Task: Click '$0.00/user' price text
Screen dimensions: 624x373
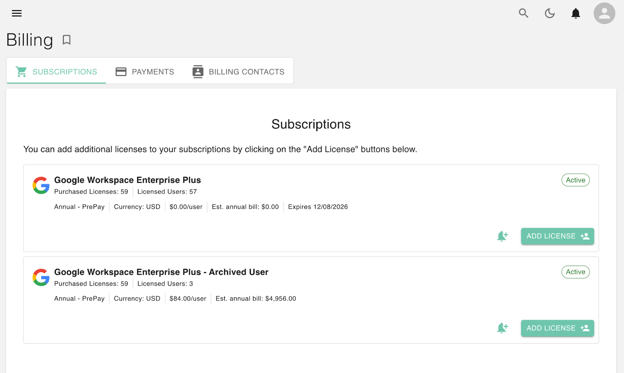Action: (186, 207)
